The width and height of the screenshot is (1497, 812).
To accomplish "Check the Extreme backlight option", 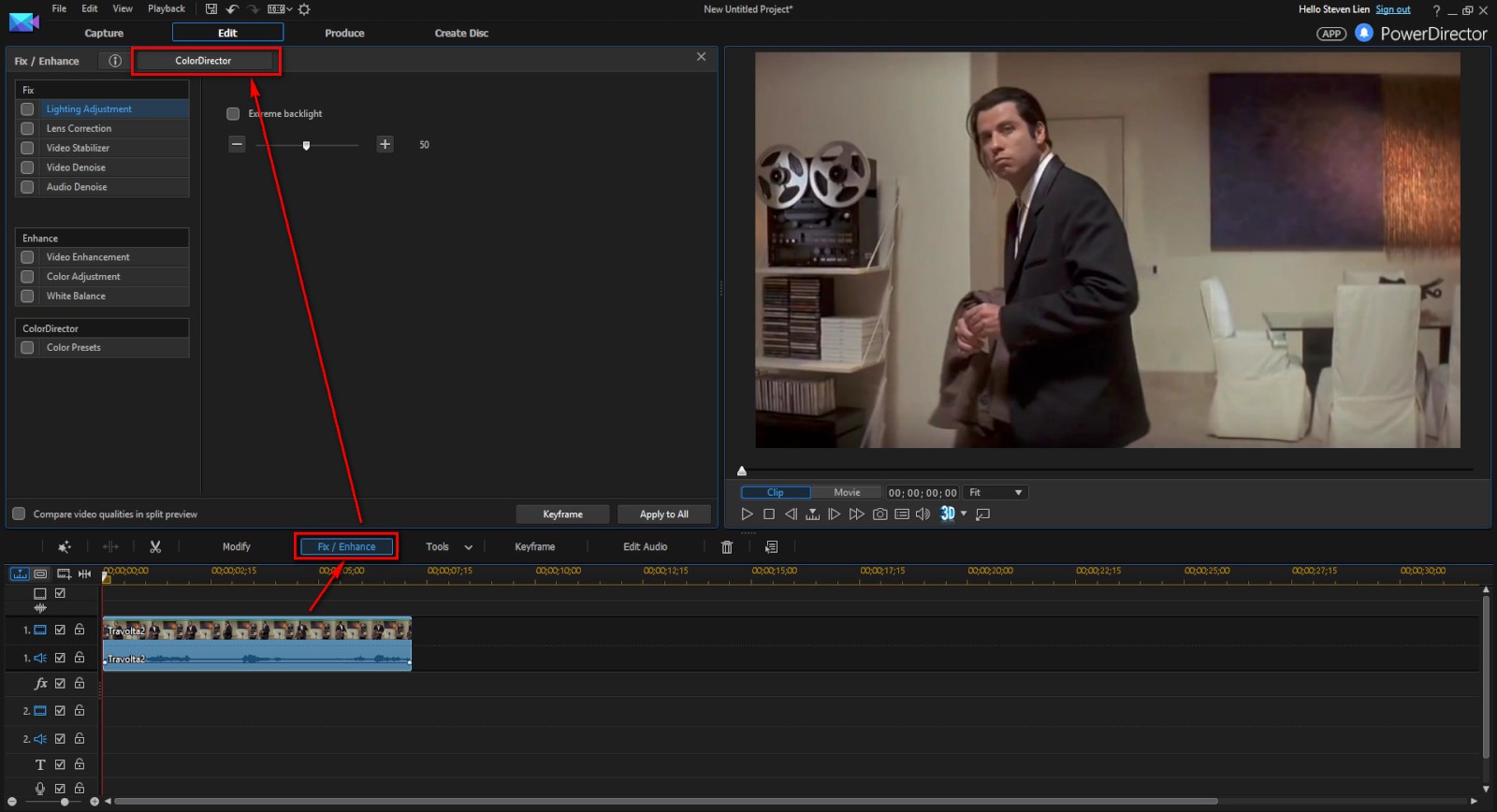I will point(233,114).
